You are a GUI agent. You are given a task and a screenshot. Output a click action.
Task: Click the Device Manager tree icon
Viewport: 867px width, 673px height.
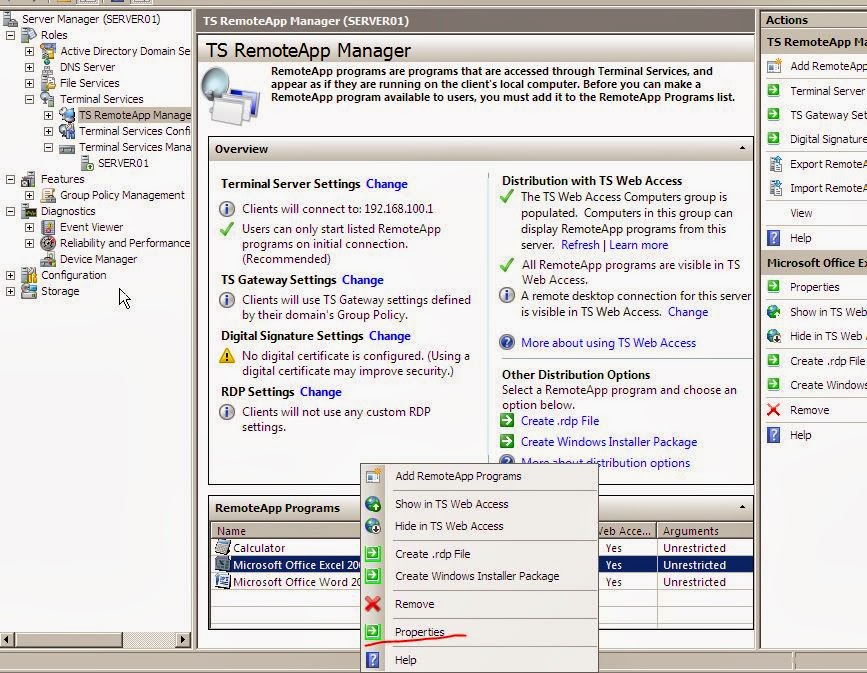click(x=49, y=259)
